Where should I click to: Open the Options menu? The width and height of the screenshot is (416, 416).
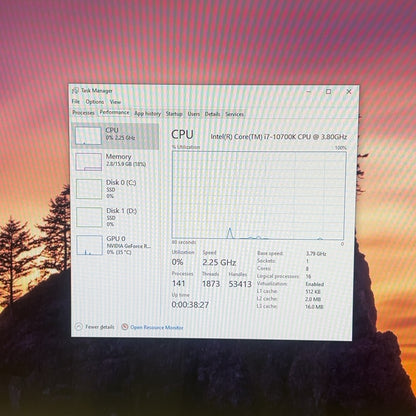(95, 102)
